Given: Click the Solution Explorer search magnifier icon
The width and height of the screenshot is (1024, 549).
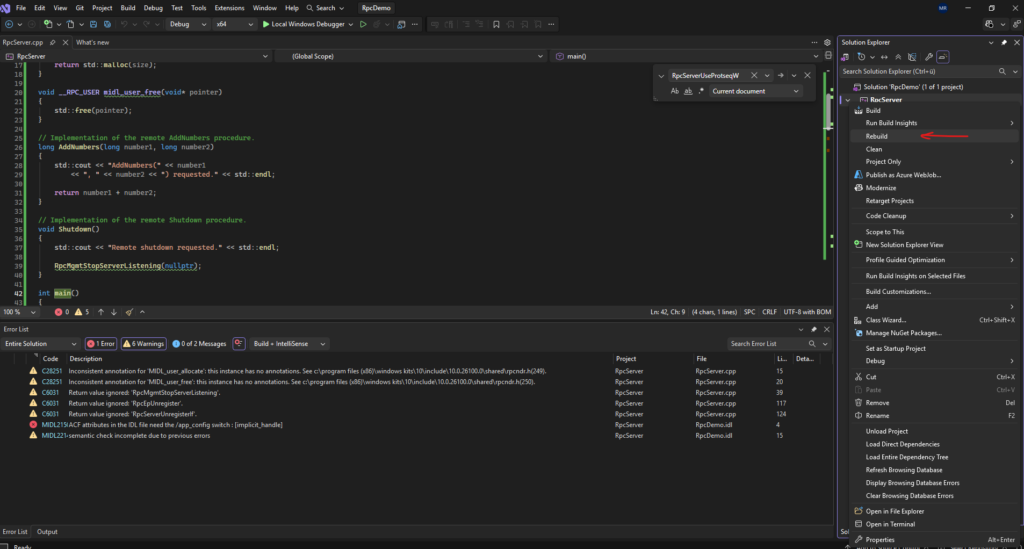Looking at the screenshot, I should click(1002, 71).
